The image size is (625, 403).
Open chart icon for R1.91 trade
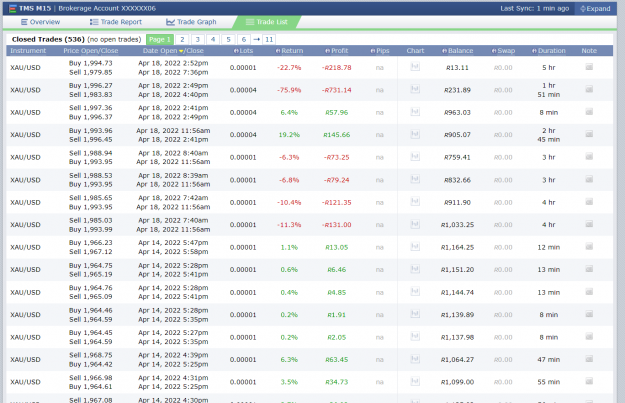[x=415, y=314]
